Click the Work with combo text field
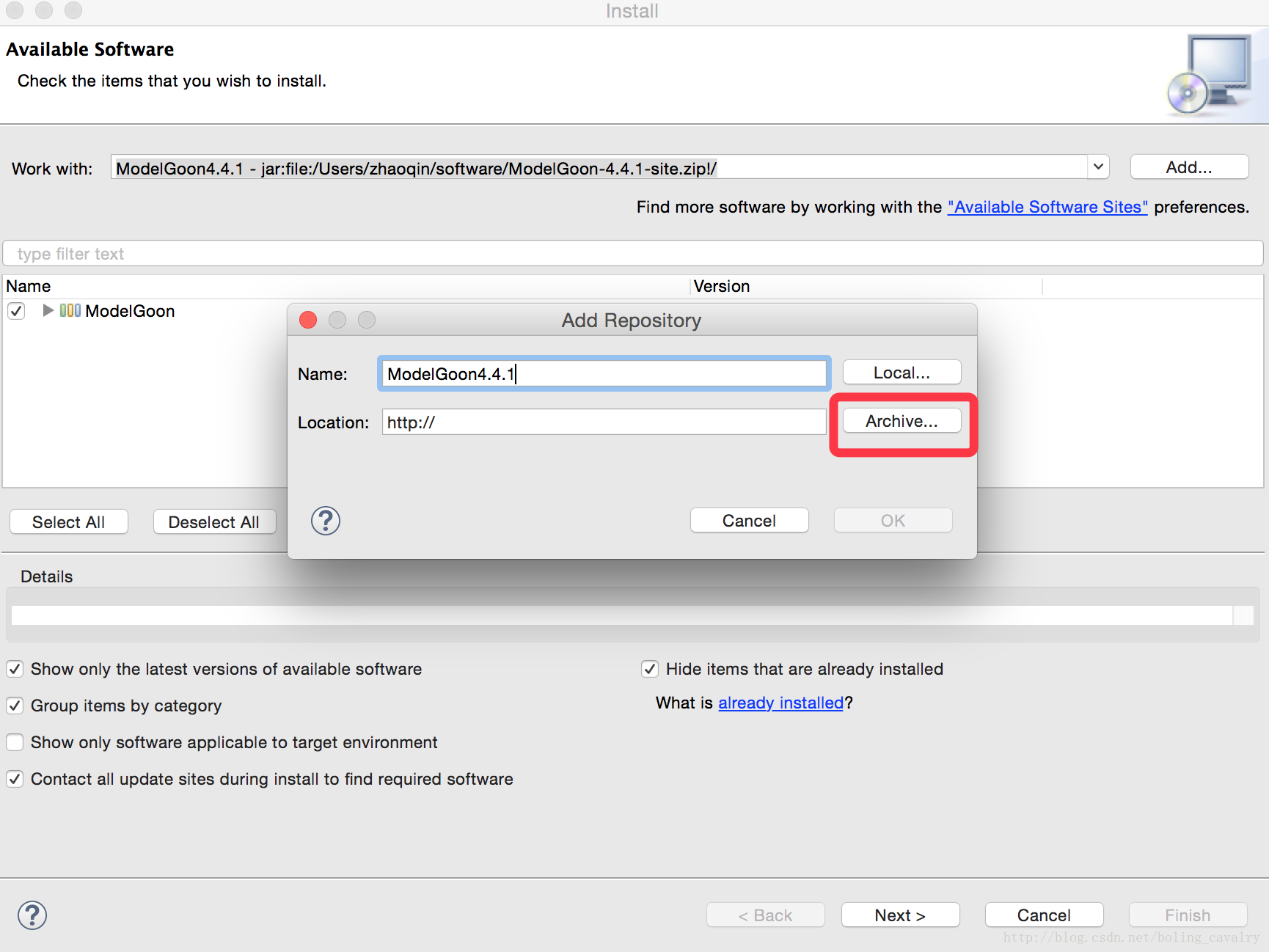This screenshot has width=1269, height=952. (x=599, y=167)
